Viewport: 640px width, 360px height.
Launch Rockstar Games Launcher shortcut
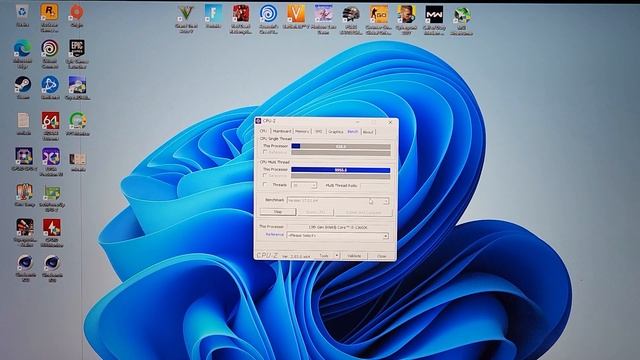49,17
